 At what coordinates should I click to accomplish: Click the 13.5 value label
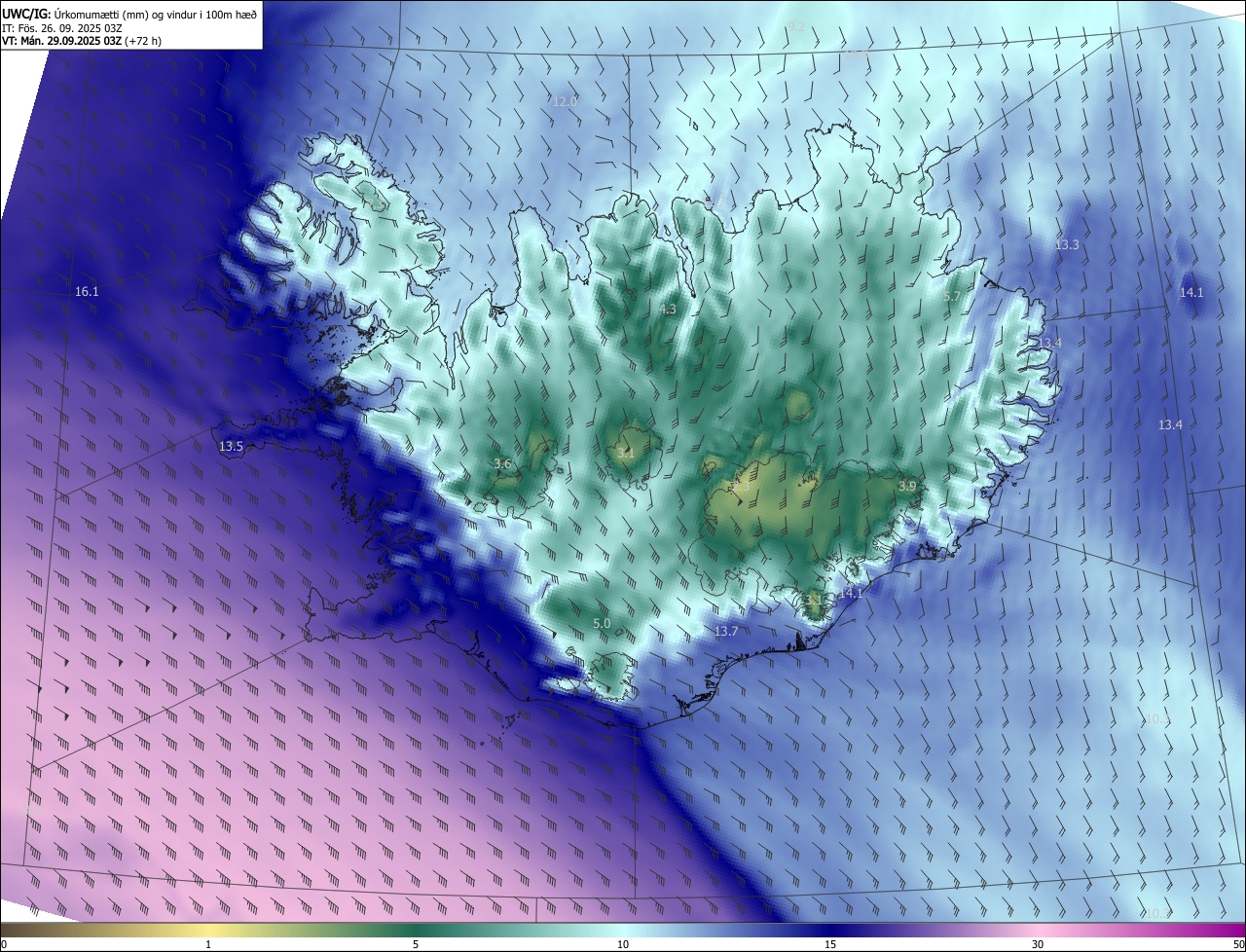click(x=231, y=446)
